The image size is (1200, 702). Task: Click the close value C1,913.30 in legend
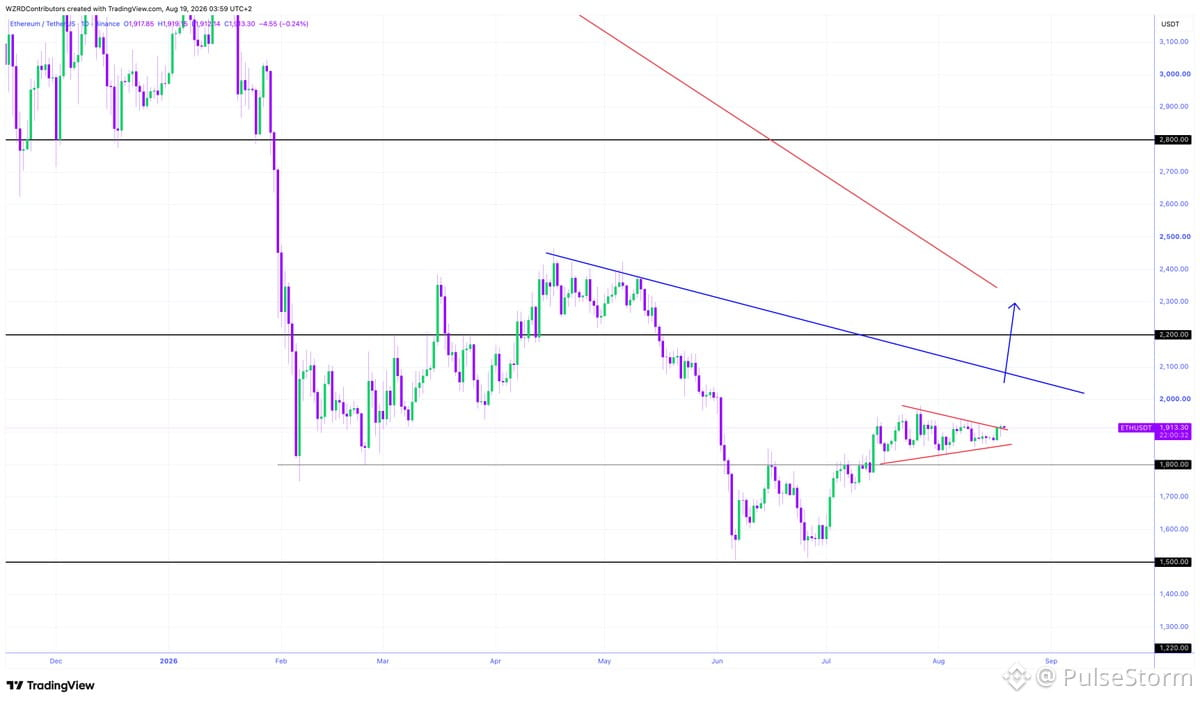[239, 23]
